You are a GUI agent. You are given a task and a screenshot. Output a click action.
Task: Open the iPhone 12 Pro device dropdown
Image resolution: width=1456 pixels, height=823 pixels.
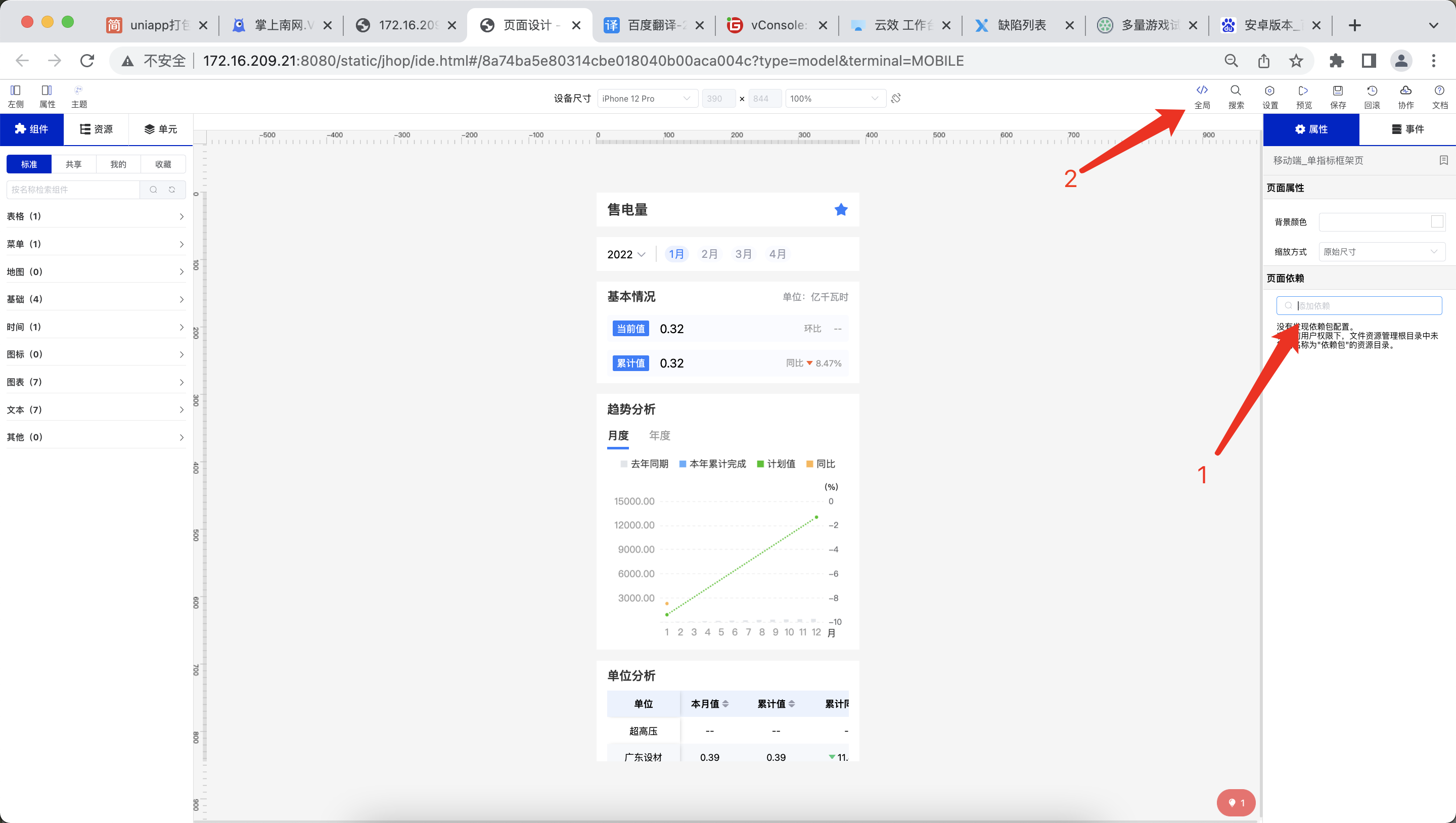(x=647, y=99)
